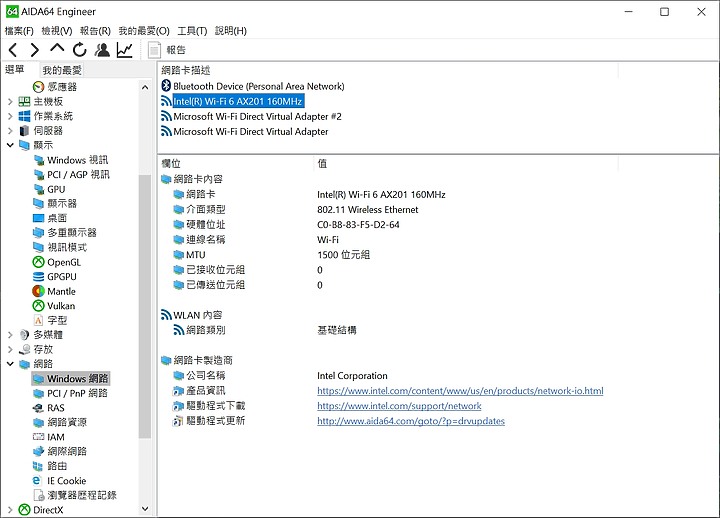
Task: Click the IAM icon in the tree
Action: [39, 437]
